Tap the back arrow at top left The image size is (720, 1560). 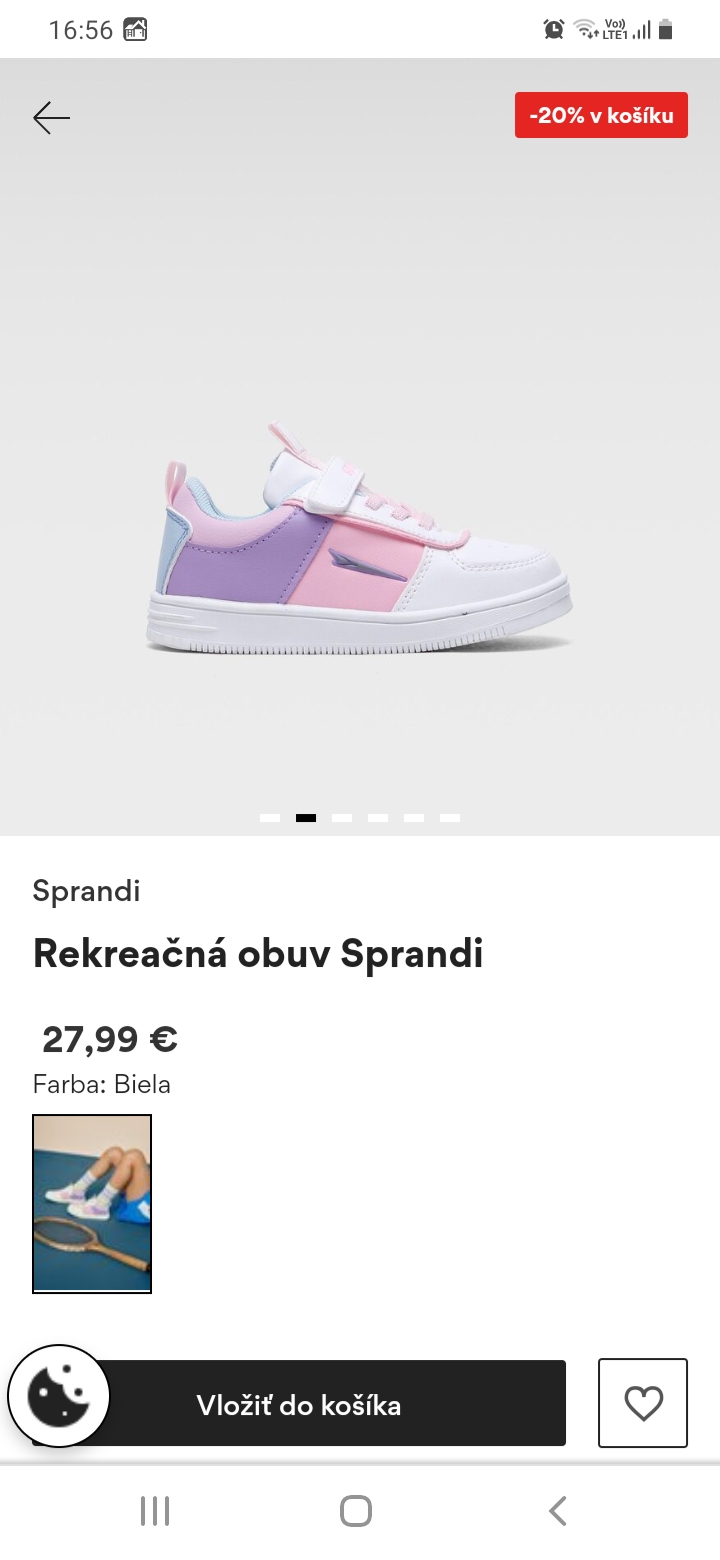pos(51,118)
